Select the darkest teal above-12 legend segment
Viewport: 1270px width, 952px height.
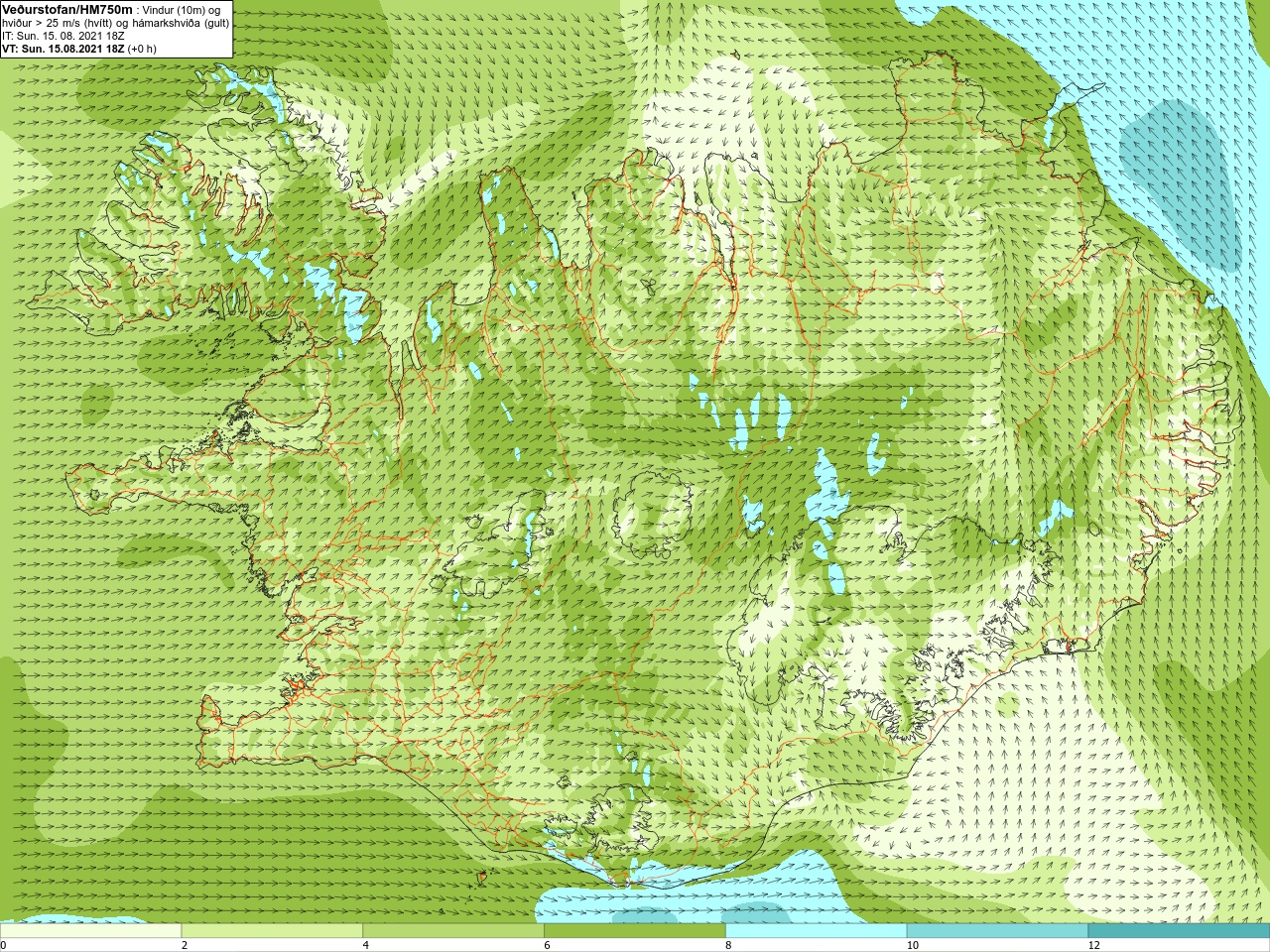[x=1179, y=931]
